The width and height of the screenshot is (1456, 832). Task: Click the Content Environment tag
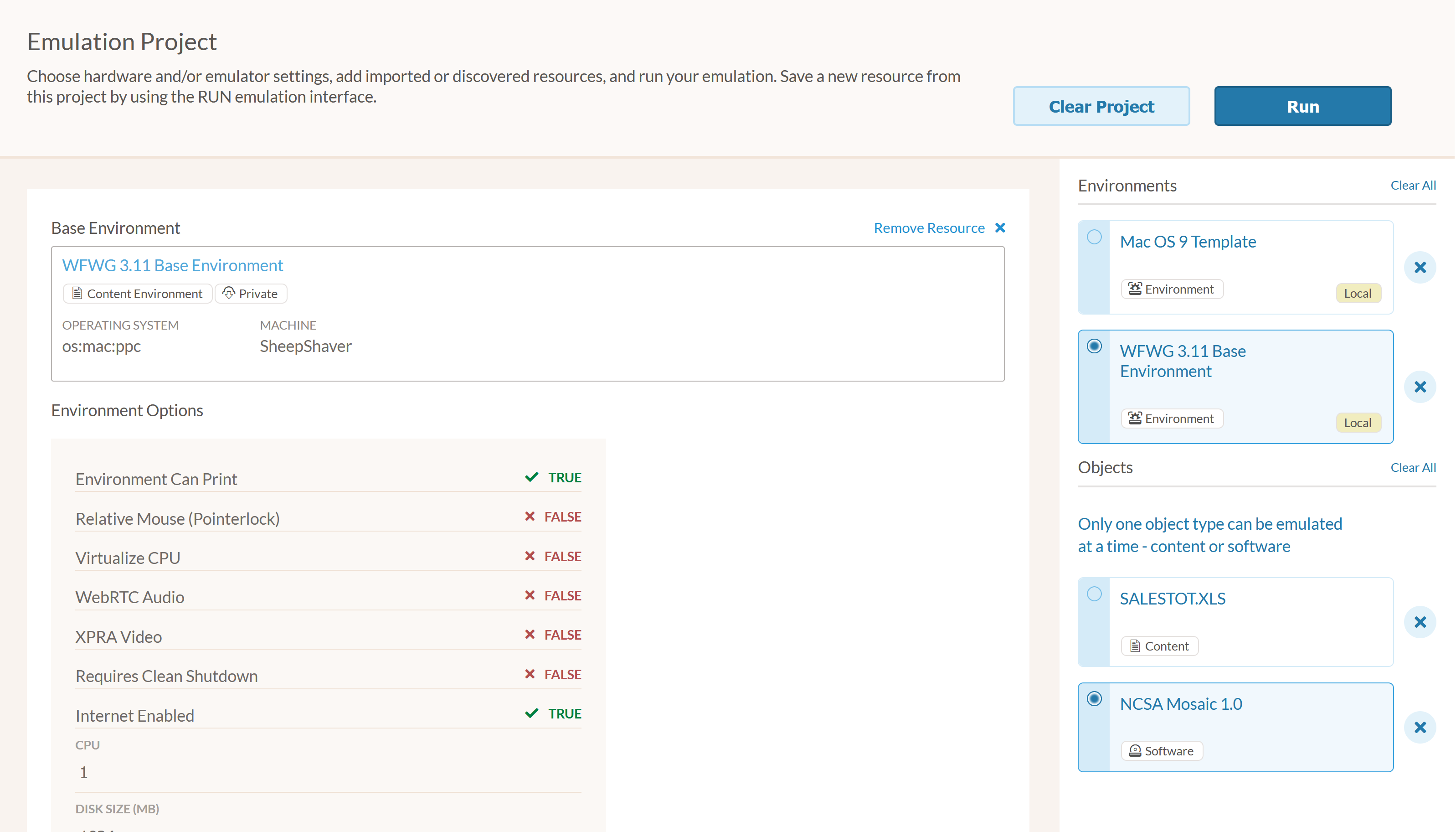click(x=138, y=294)
